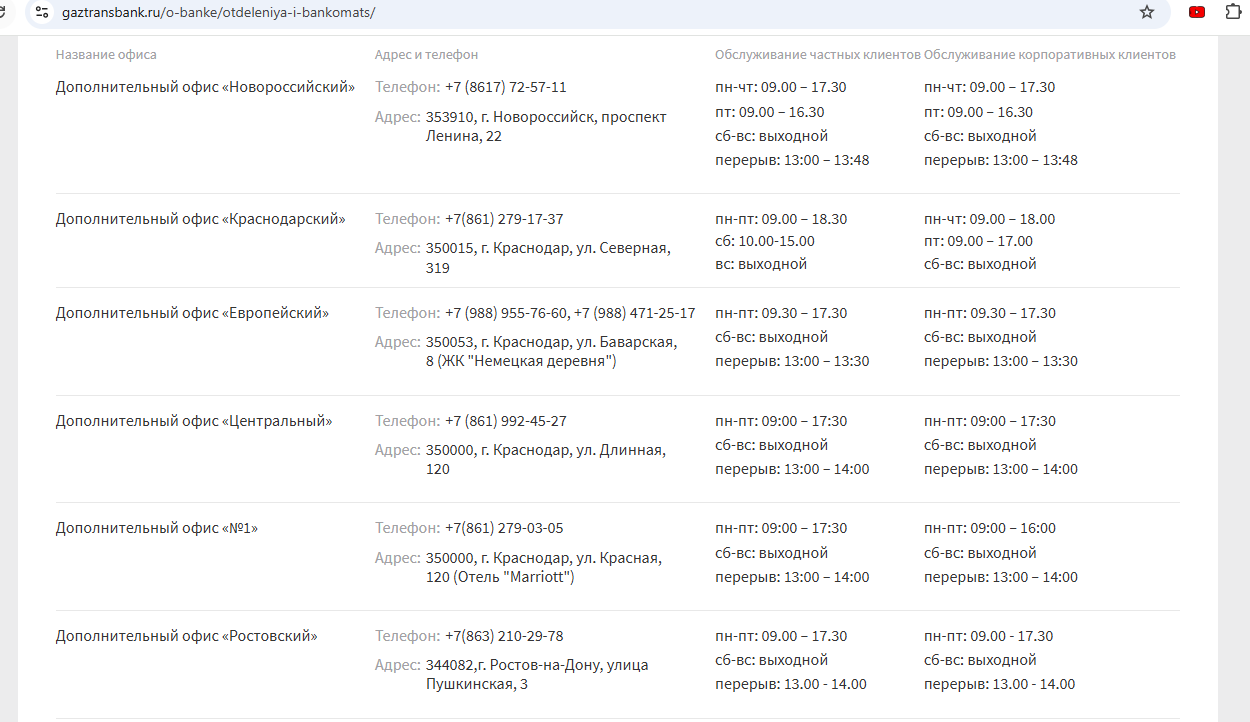
Task: Click address ул. Красная, 120 Отель Marriott
Action: [x=543, y=567]
